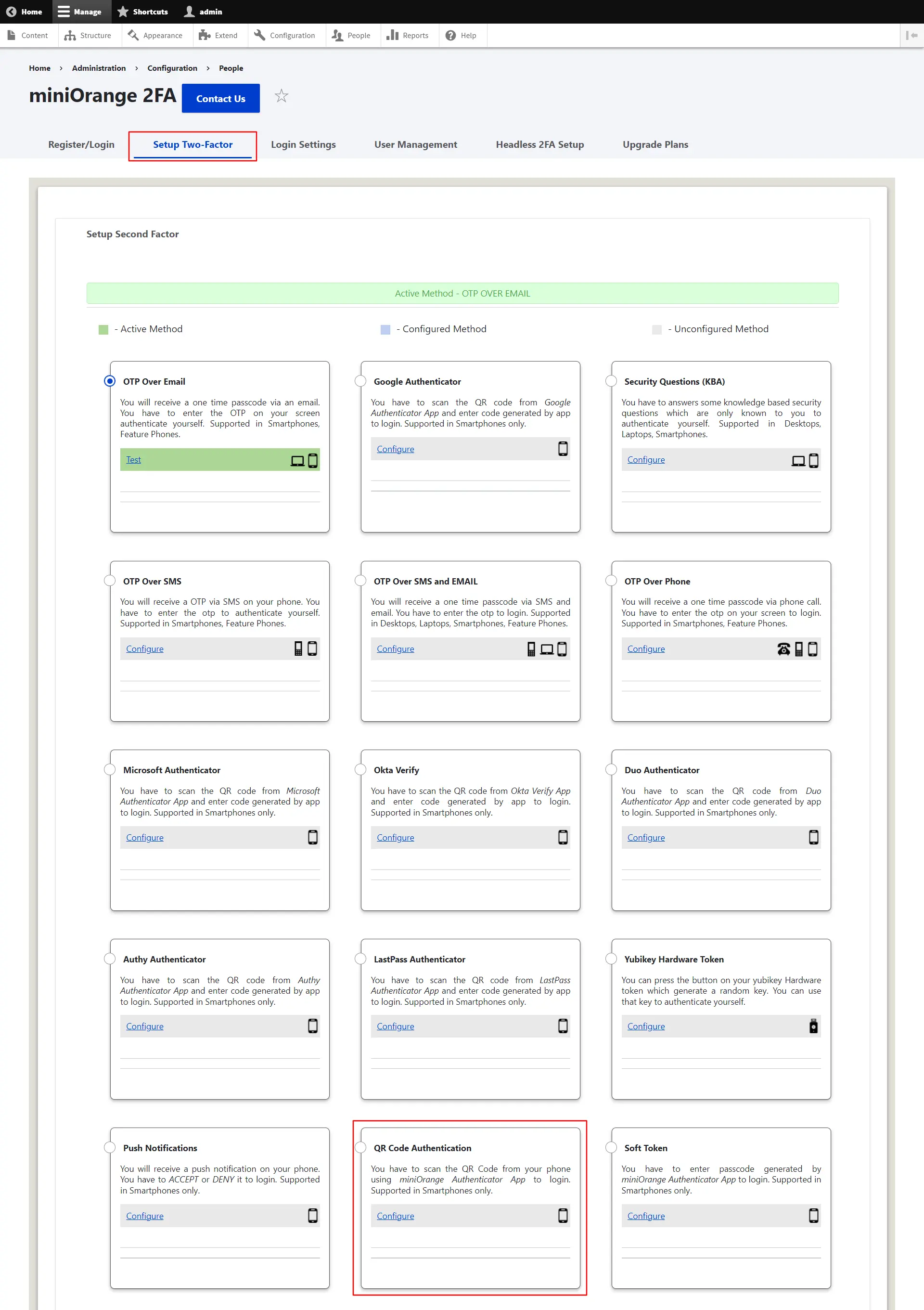Image resolution: width=924 pixels, height=1310 pixels.
Task: Select the Push Notifications radio button
Action: point(110,1147)
